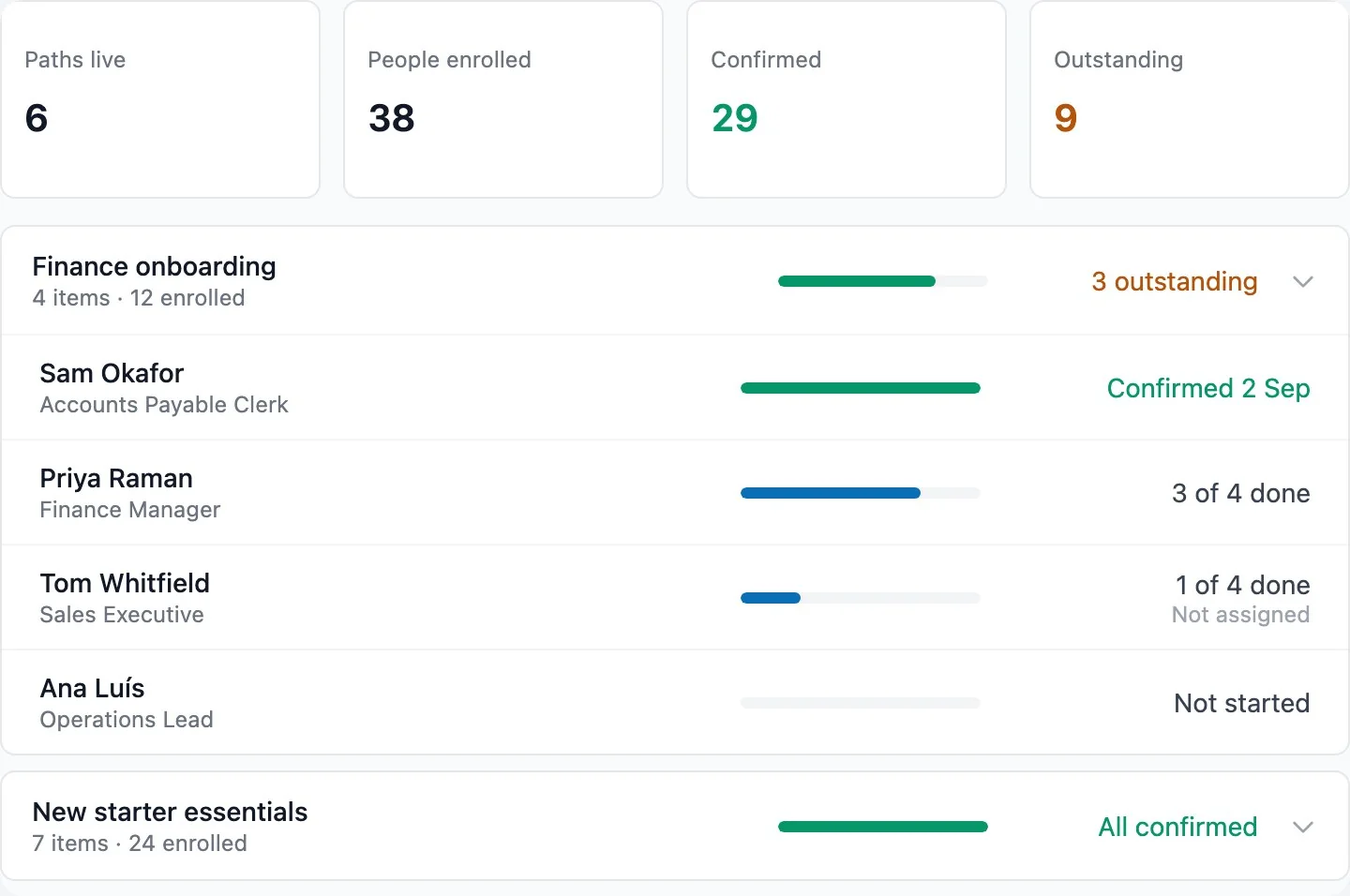The image size is (1350, 896).
Task: Click the Paths live stat card
Action: [160, 99]
